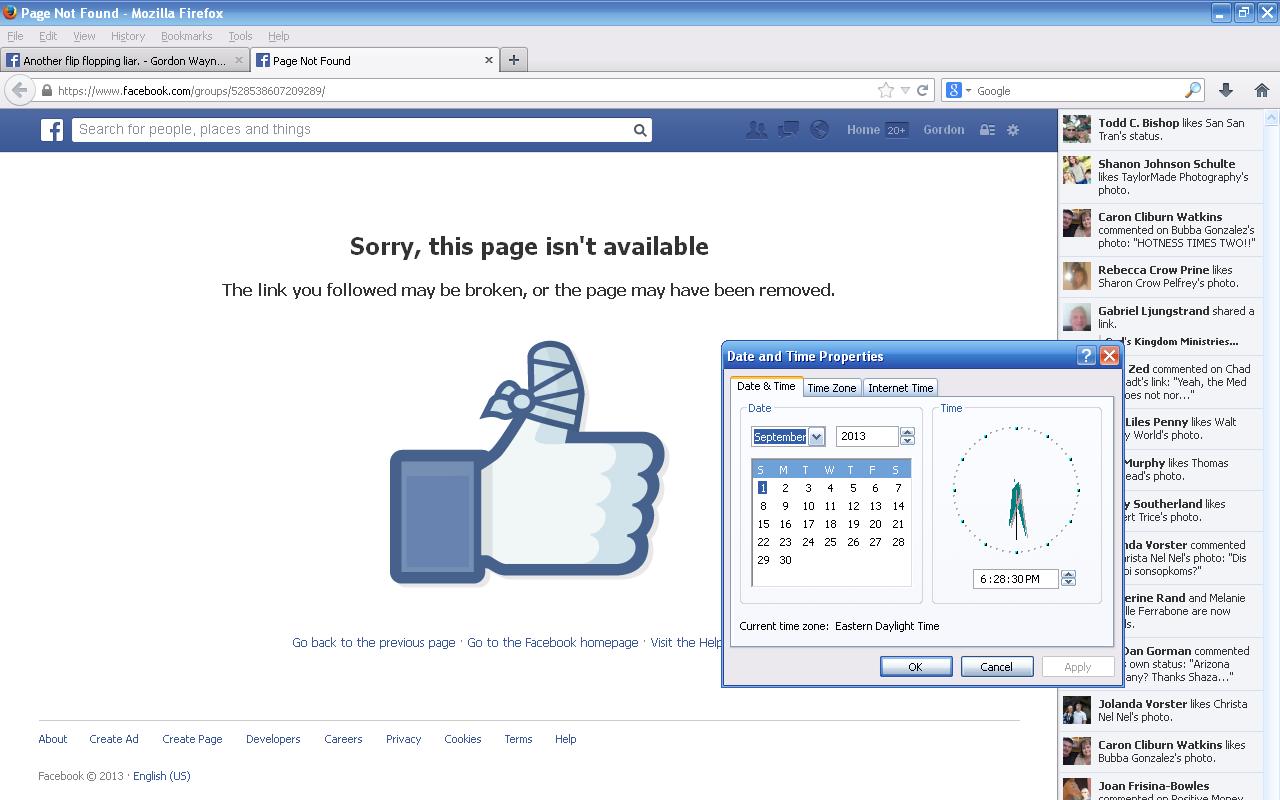Click the Facebook logo icon
Viewport: 1280px width, 800px height.
[52, 130]
